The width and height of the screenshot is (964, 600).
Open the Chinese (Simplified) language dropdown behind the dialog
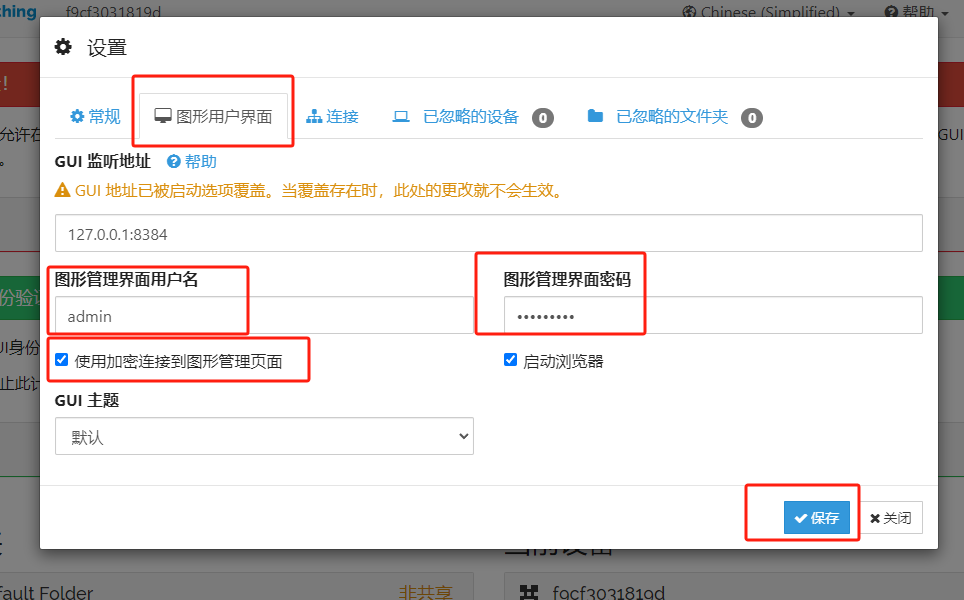[x=768, y=12]
